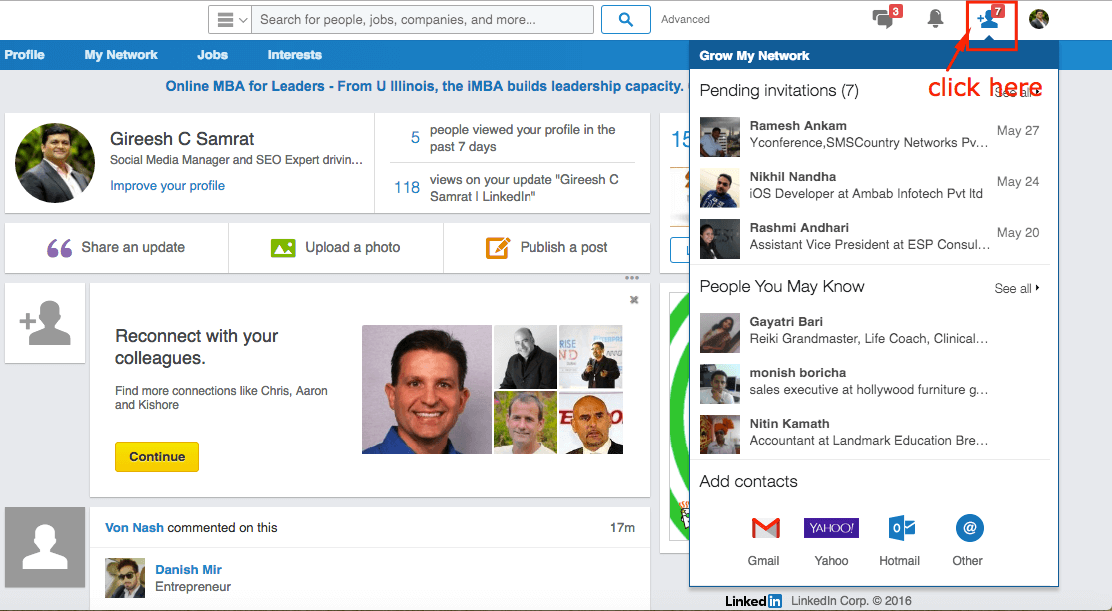Screen dimensions: 1112x611
Task: Add contacts via the Hotmail icon
Action: pos(901,528)
